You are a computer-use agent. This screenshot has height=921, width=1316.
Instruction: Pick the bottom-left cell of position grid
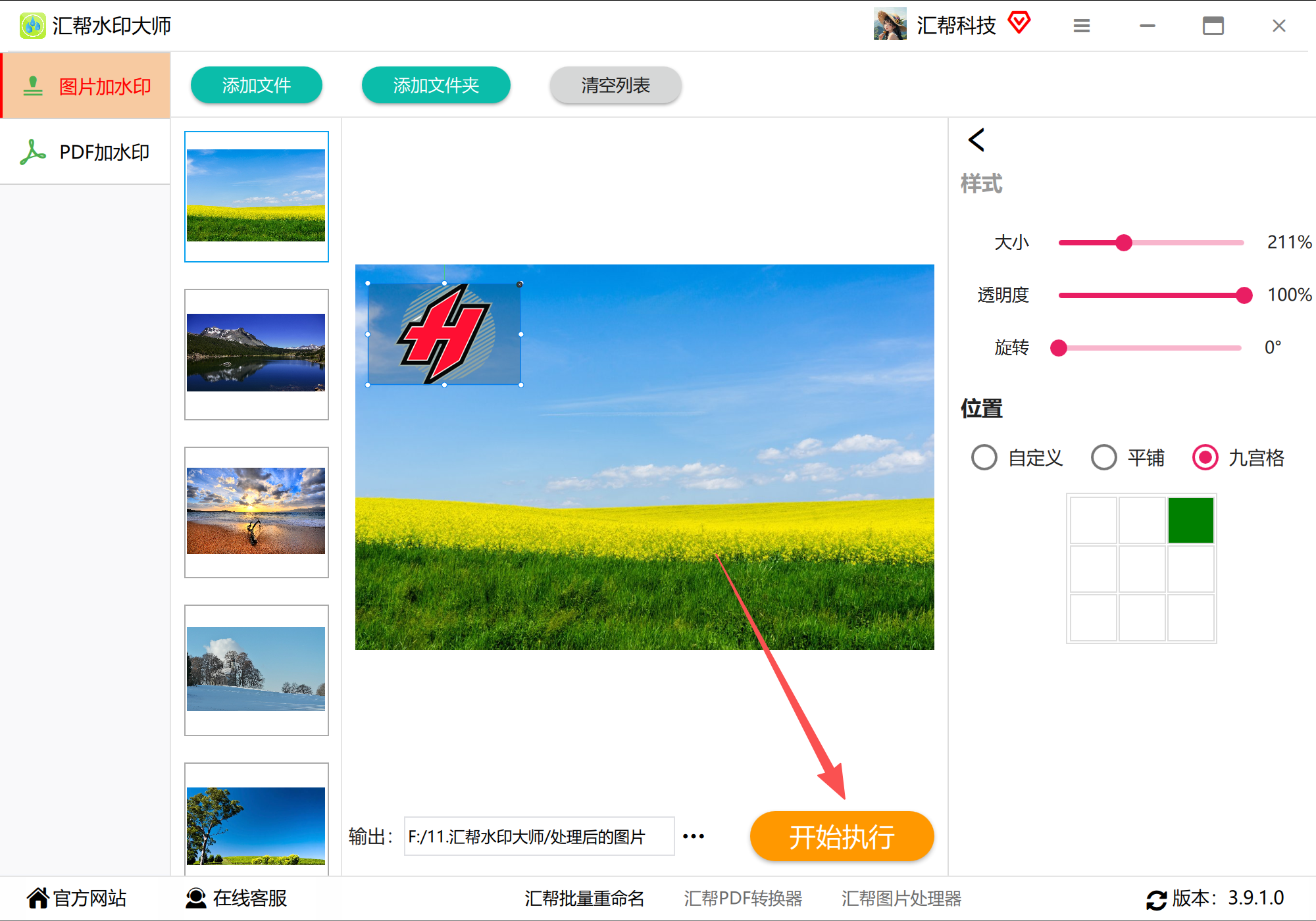pyautogui.click(x=1093, y=618)
